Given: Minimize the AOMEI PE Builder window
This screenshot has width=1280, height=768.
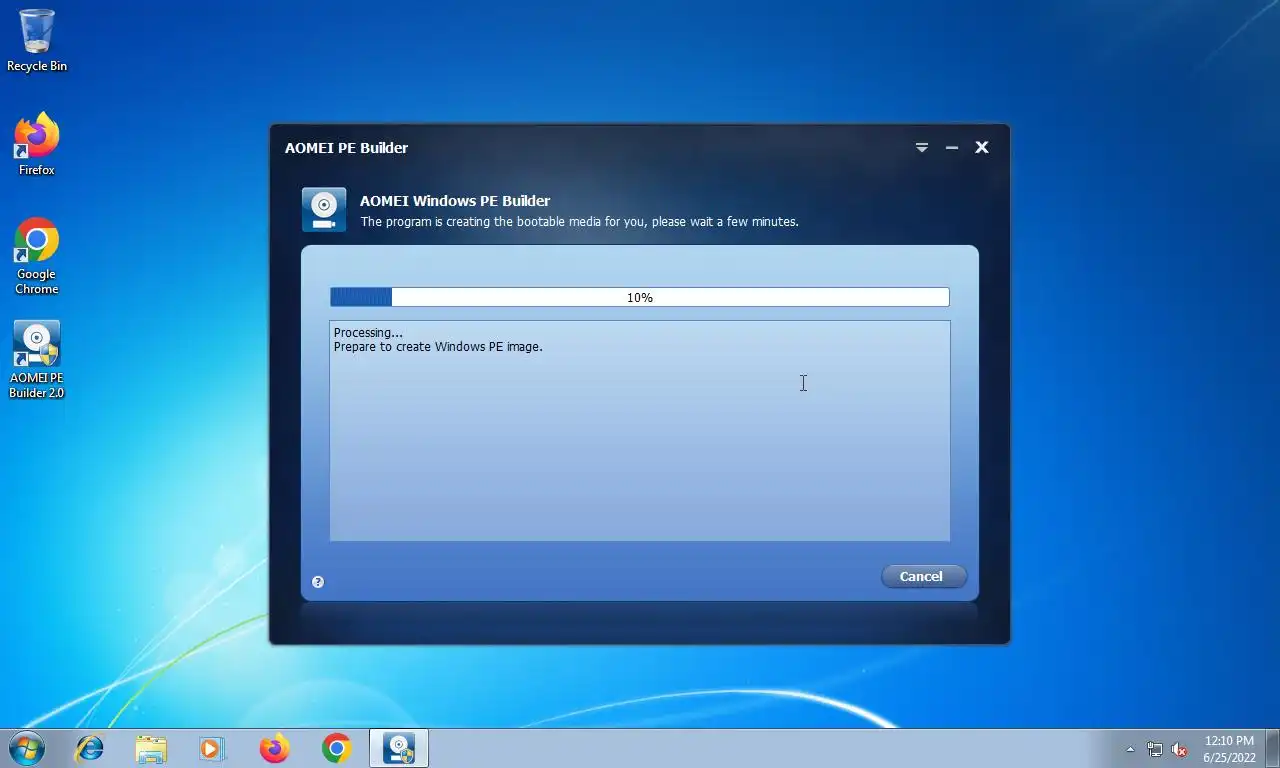Looking at the screenshot, I should (x=952, y=147).
